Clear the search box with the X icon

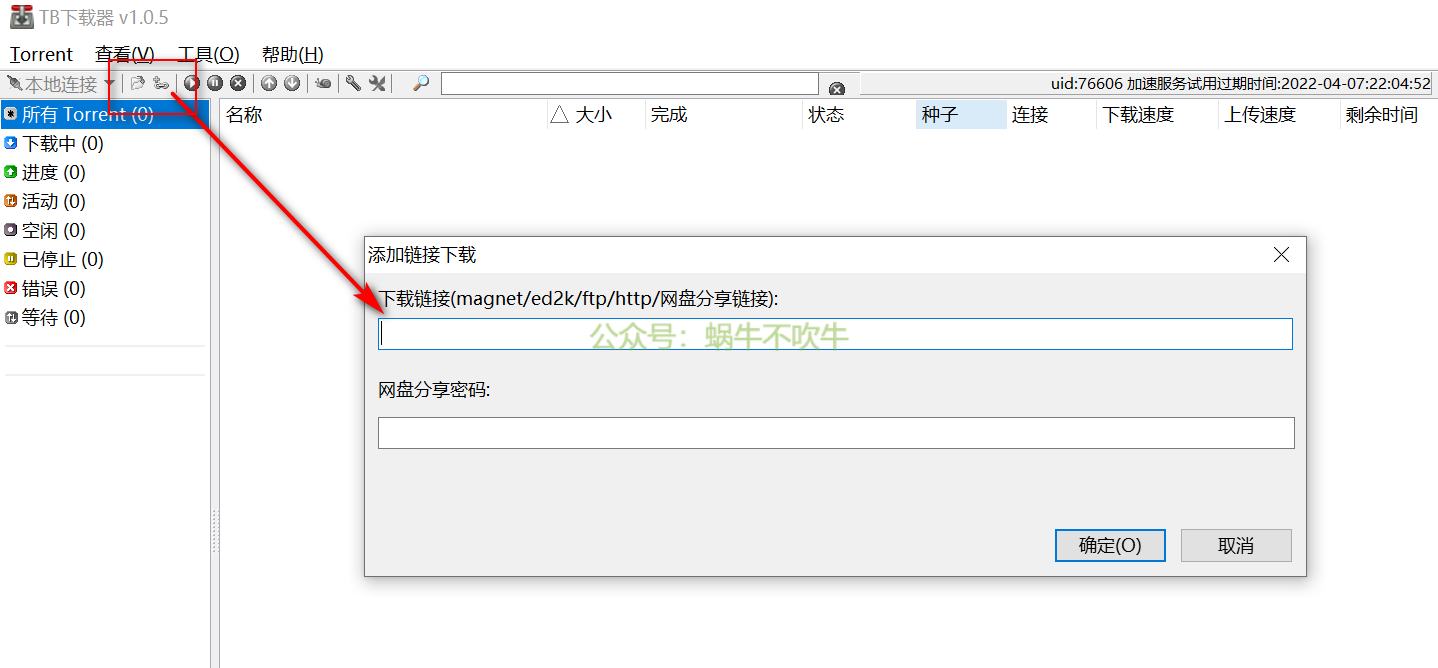[x=838, y=86]
